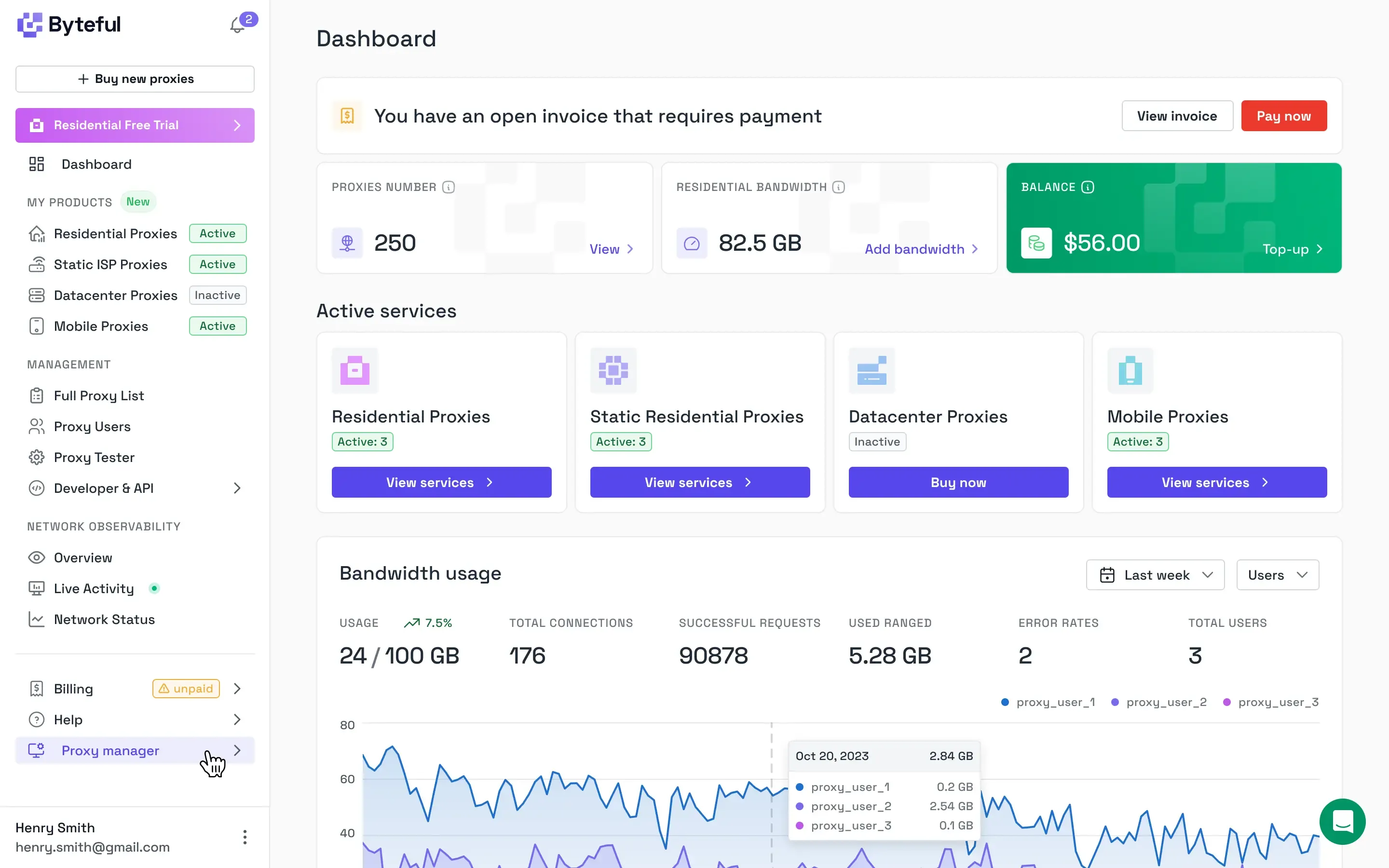
Task: Open account options for Henry Smith
Action: (x=245, y=837)
